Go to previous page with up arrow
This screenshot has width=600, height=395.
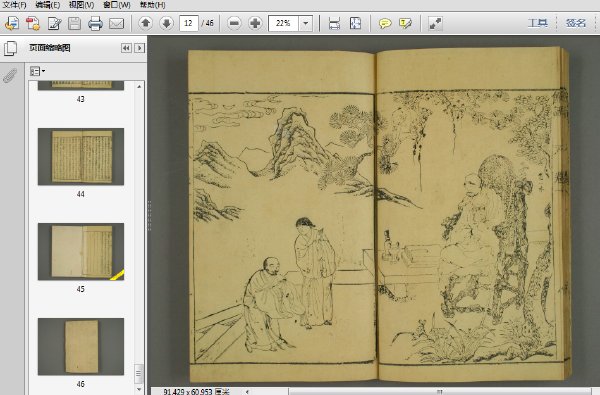(x=145, y=23)
